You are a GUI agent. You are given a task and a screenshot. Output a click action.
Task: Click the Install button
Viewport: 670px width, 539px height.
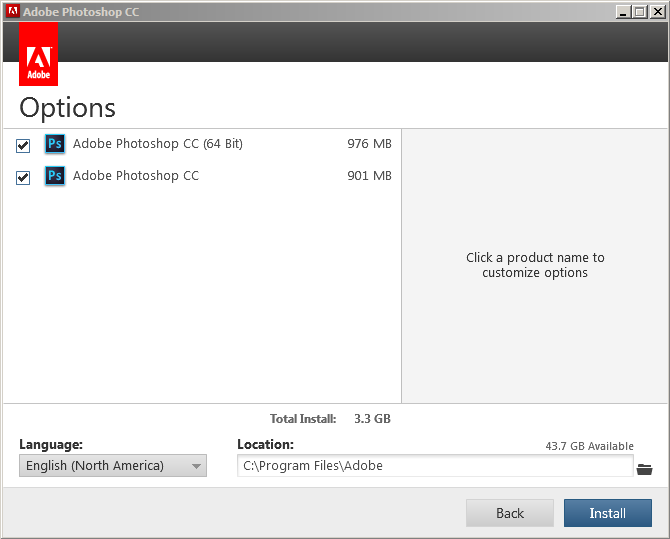608,513
